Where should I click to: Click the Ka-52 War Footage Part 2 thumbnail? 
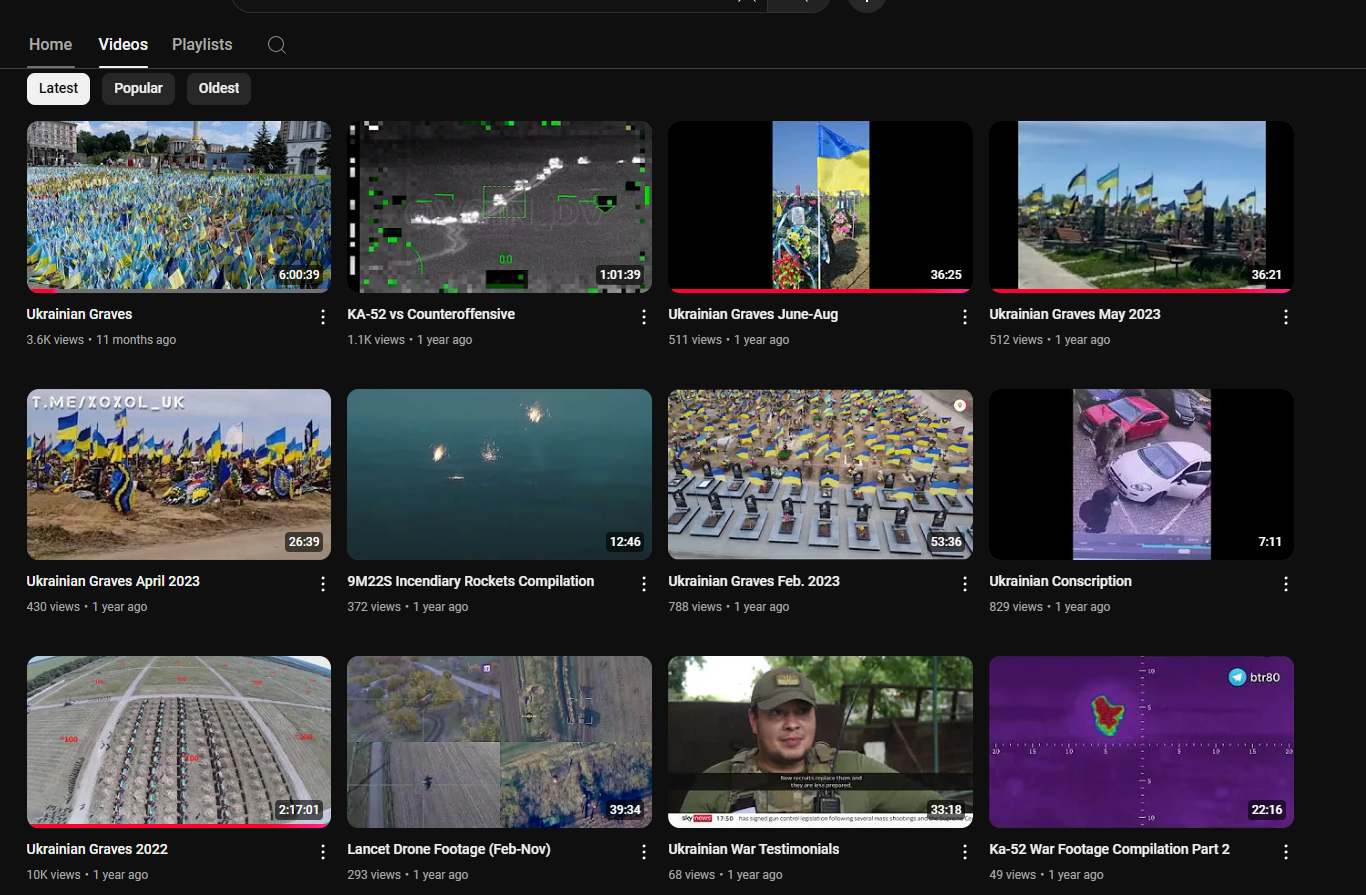point(1141,742)
